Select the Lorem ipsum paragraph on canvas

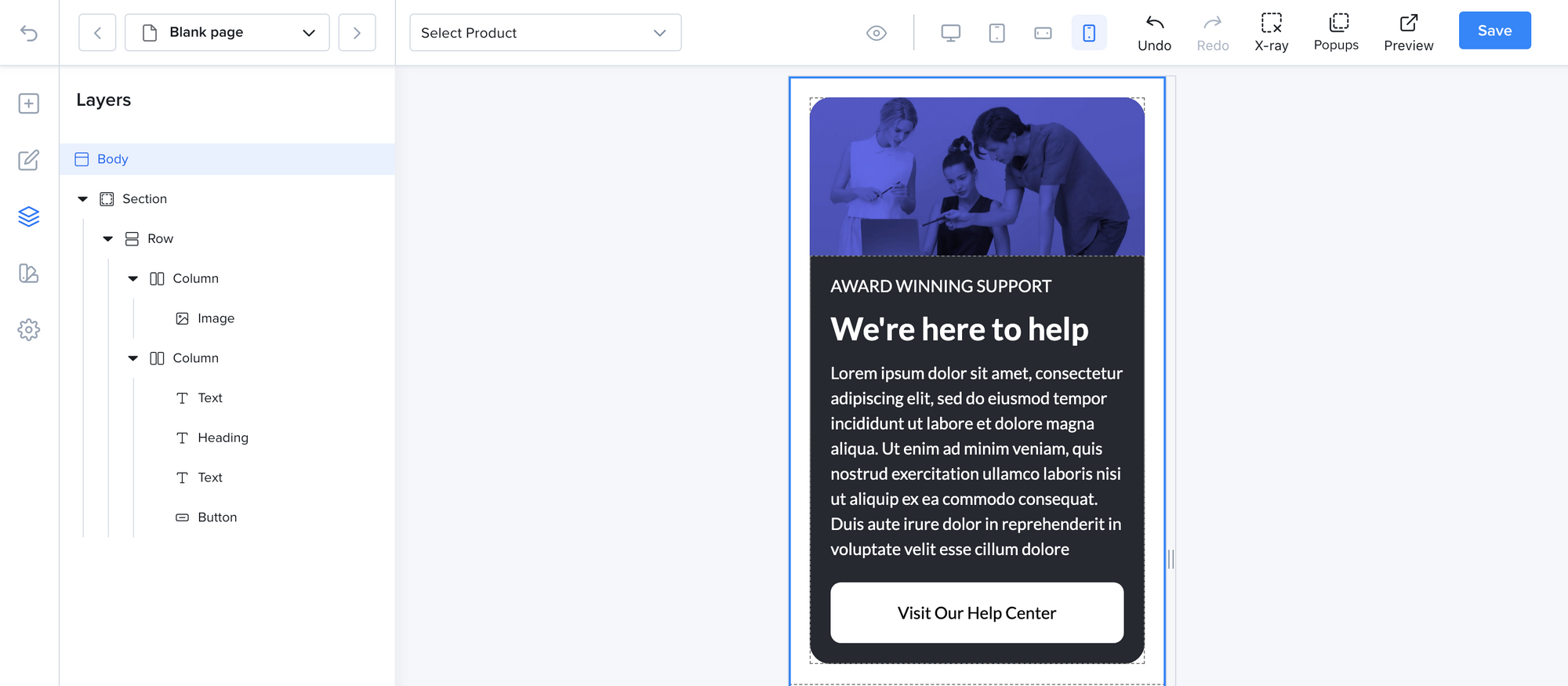click(977, 461)
